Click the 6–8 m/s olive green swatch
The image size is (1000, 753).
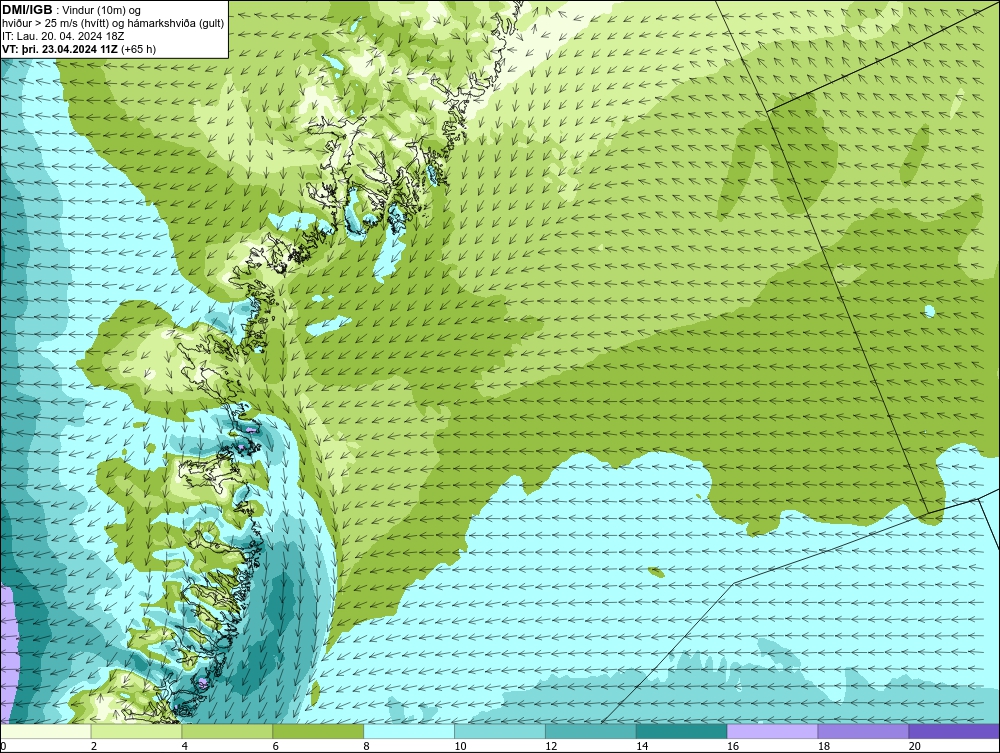tap(318, 731)
